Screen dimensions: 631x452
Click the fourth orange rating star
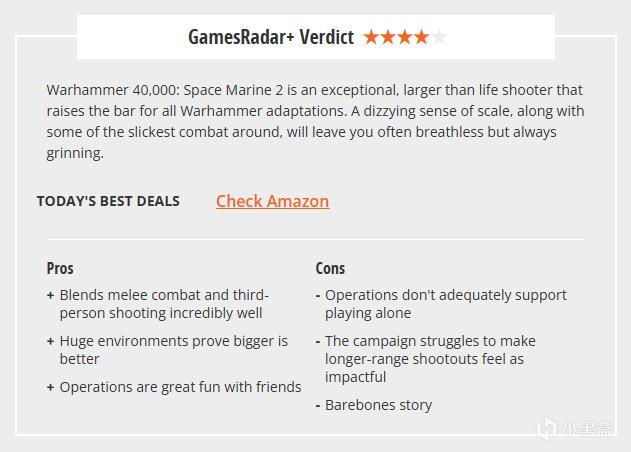(421, 38)
